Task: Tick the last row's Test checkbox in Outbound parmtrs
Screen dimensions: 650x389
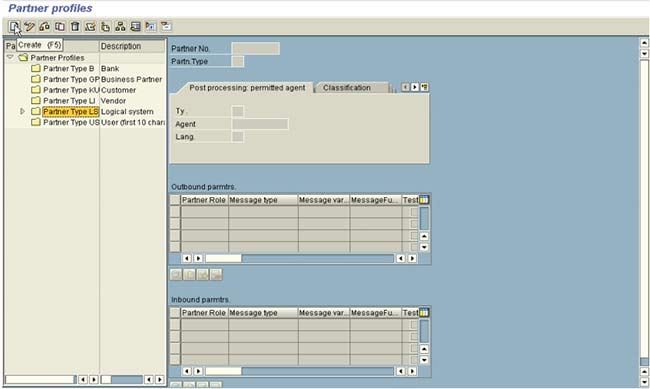Action: click(414, 247)
